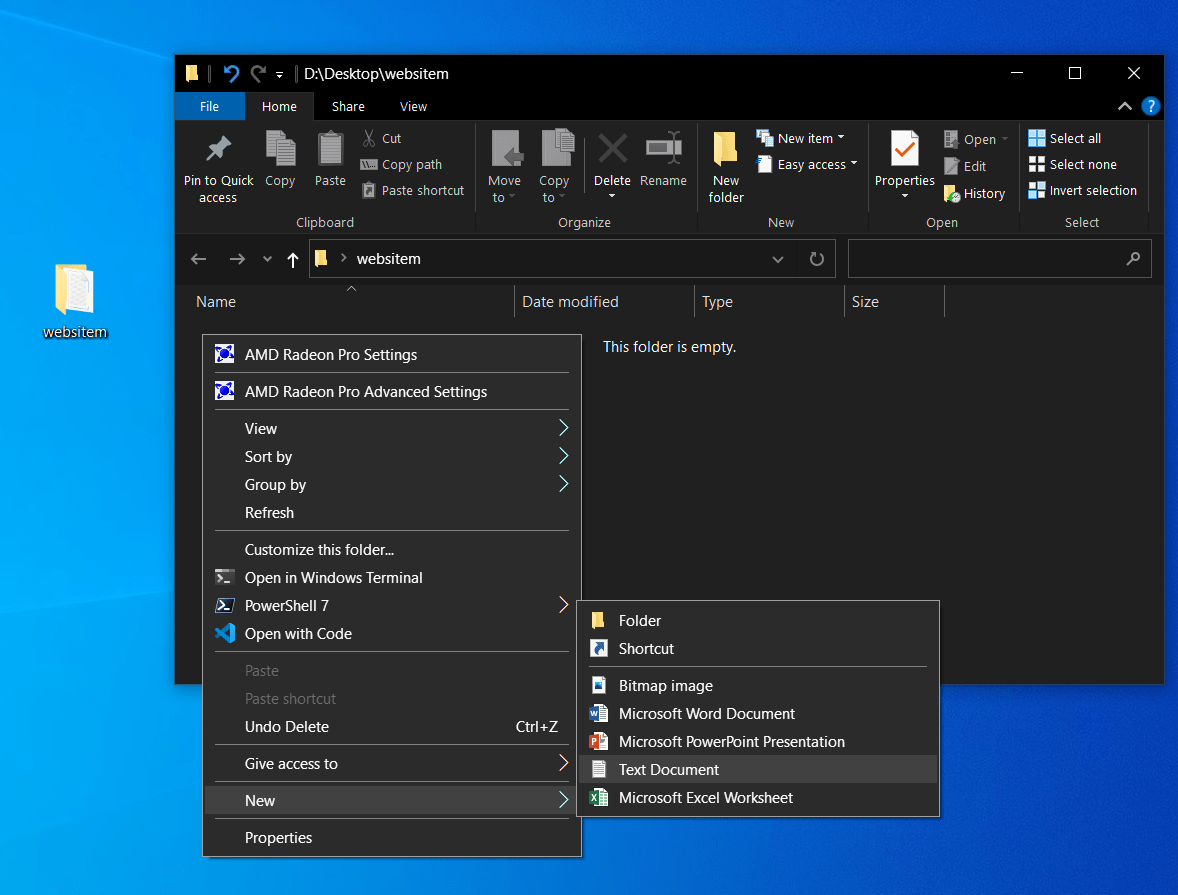The image size is (1178, 895).
Task: Open the Move to dropdown
Action: tap(504, 166)
